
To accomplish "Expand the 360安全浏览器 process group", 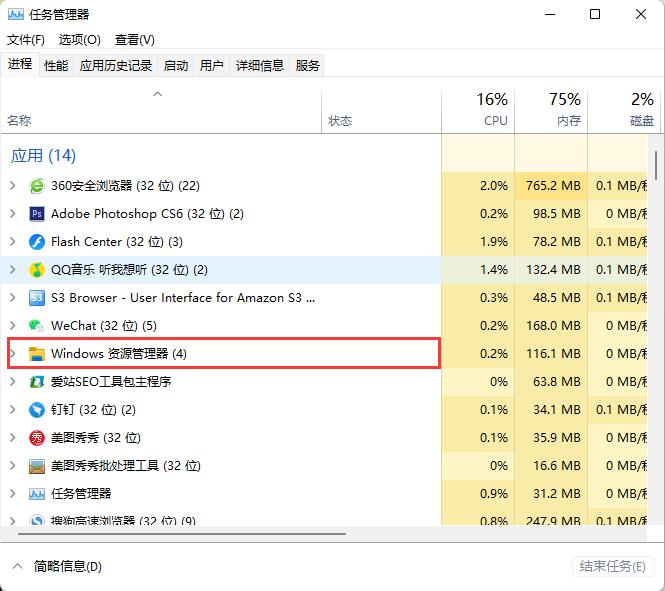I will [13, 186].
